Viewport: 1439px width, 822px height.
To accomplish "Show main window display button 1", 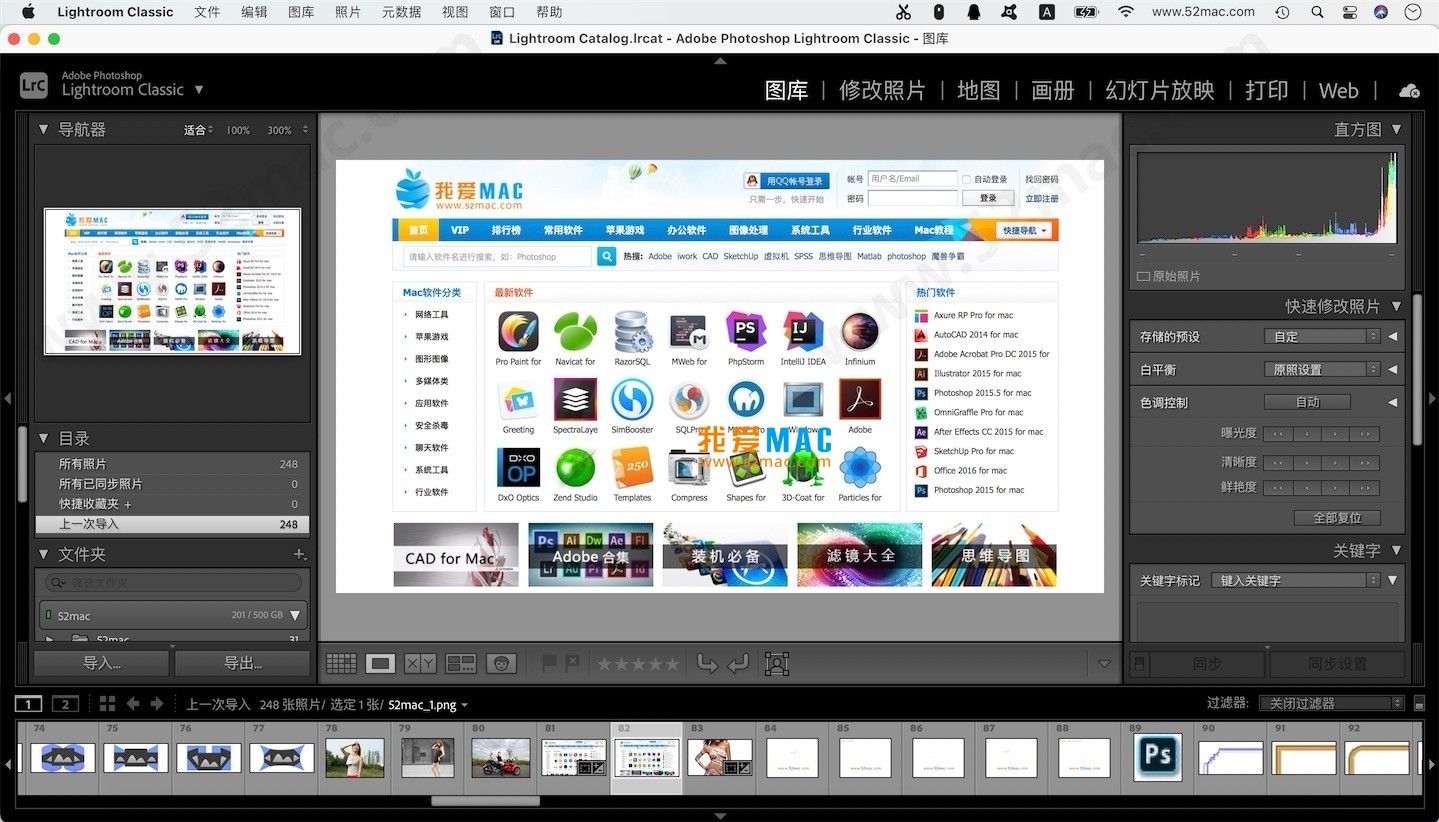I will point(29,704).
